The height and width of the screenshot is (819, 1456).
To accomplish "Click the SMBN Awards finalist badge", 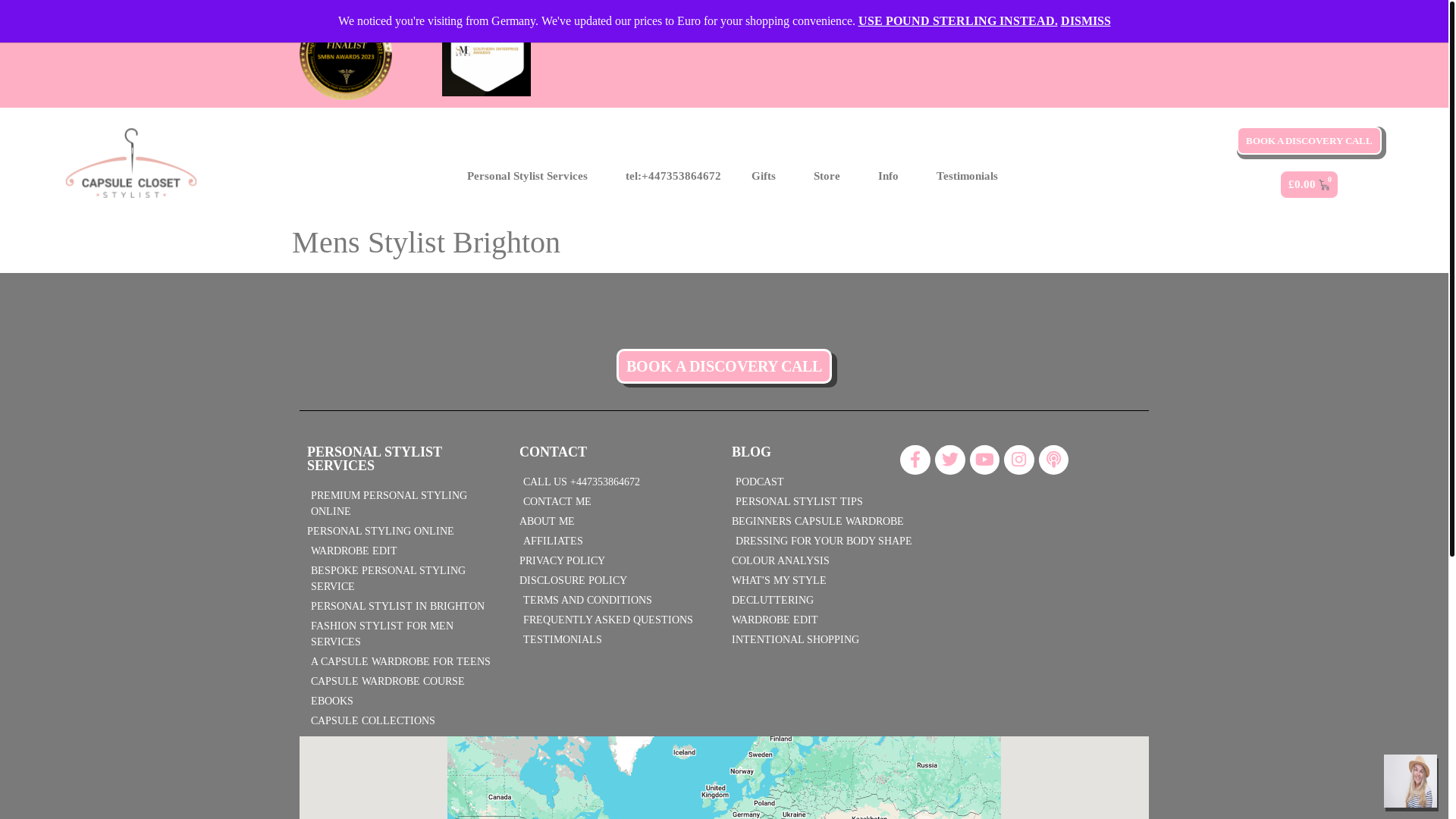I will coord(346,70).
